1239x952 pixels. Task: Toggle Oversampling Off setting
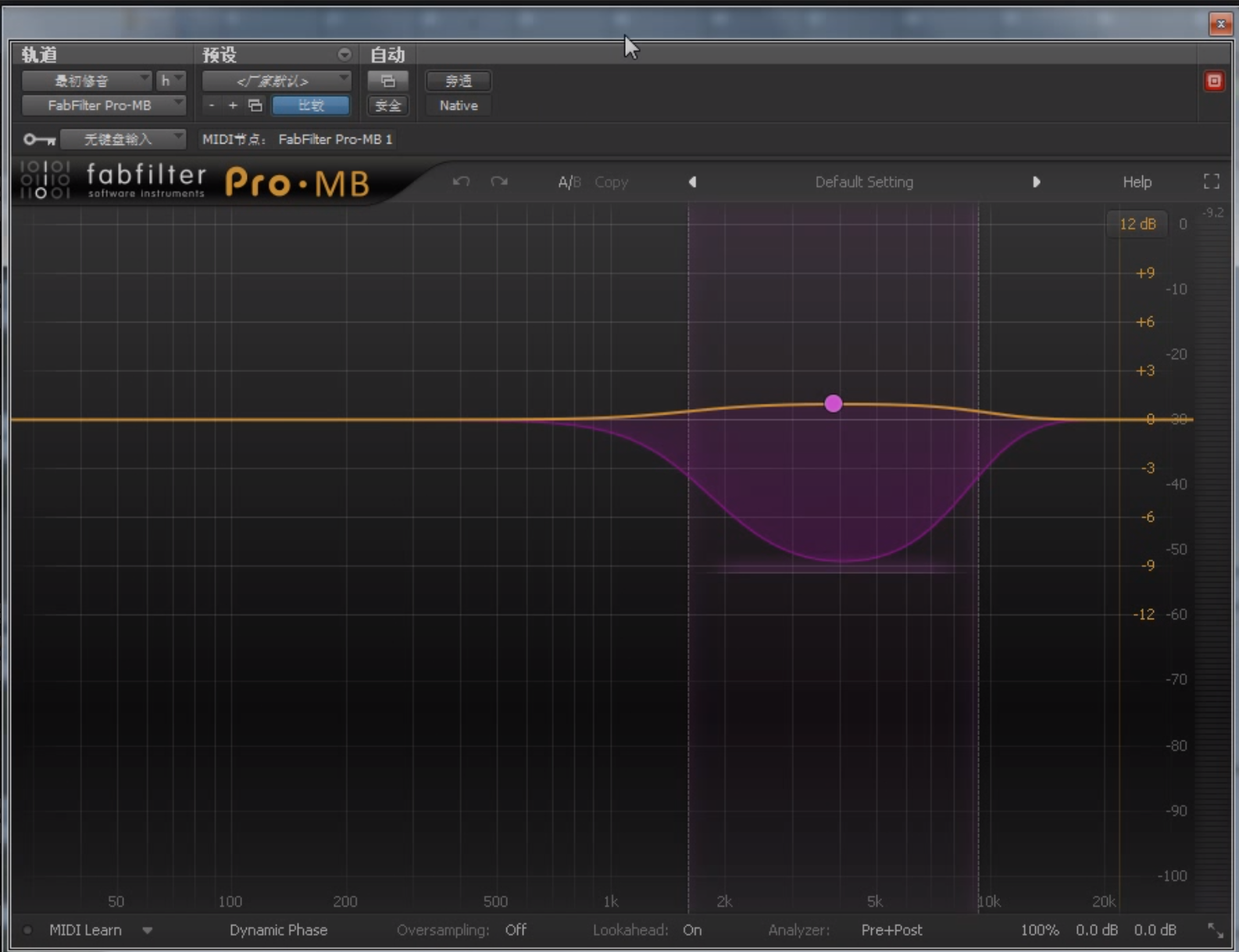516,930
